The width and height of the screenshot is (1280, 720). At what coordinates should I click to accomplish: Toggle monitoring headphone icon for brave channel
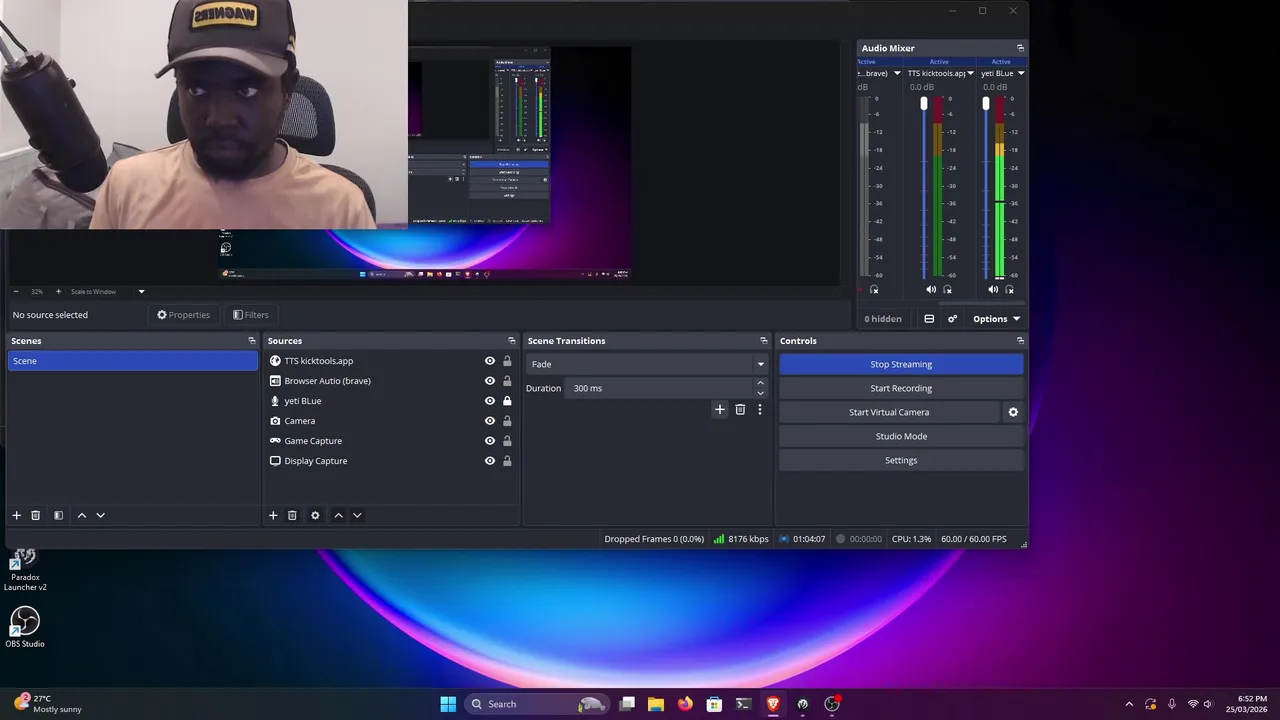click(x=874, y=290)
